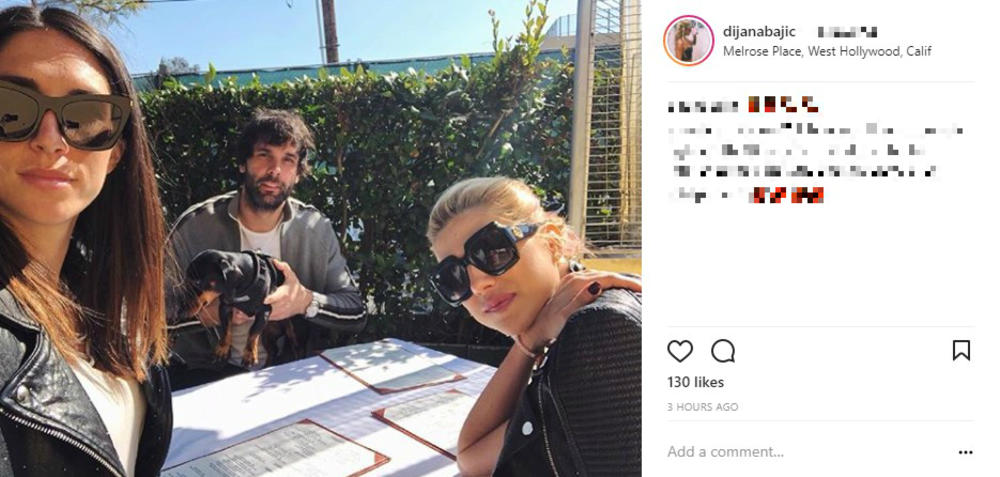
Task: Open comments via the speech bubble icon
Action: click(x=723, y=351)
